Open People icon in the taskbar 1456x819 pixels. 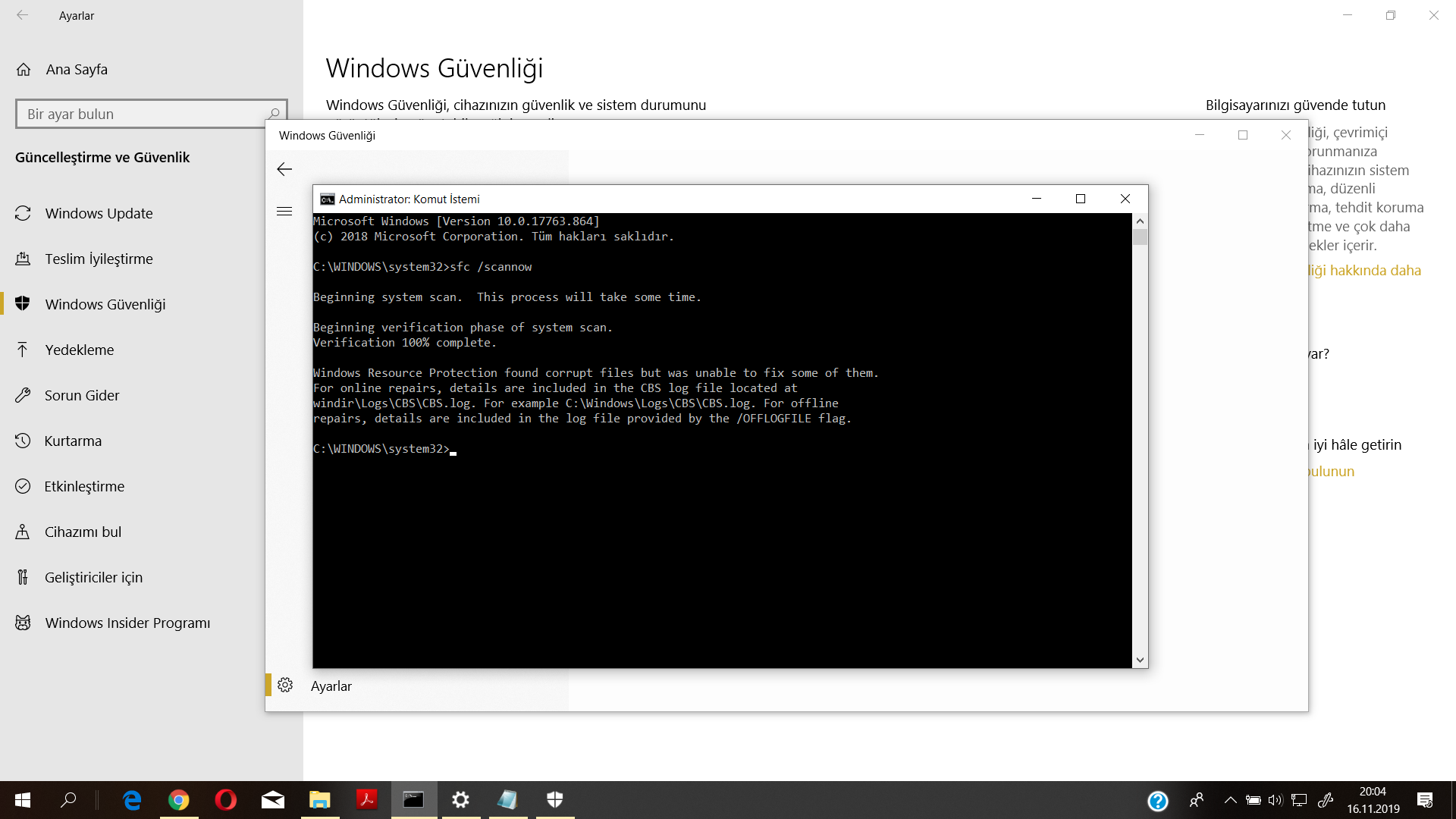click(1197, 800)
